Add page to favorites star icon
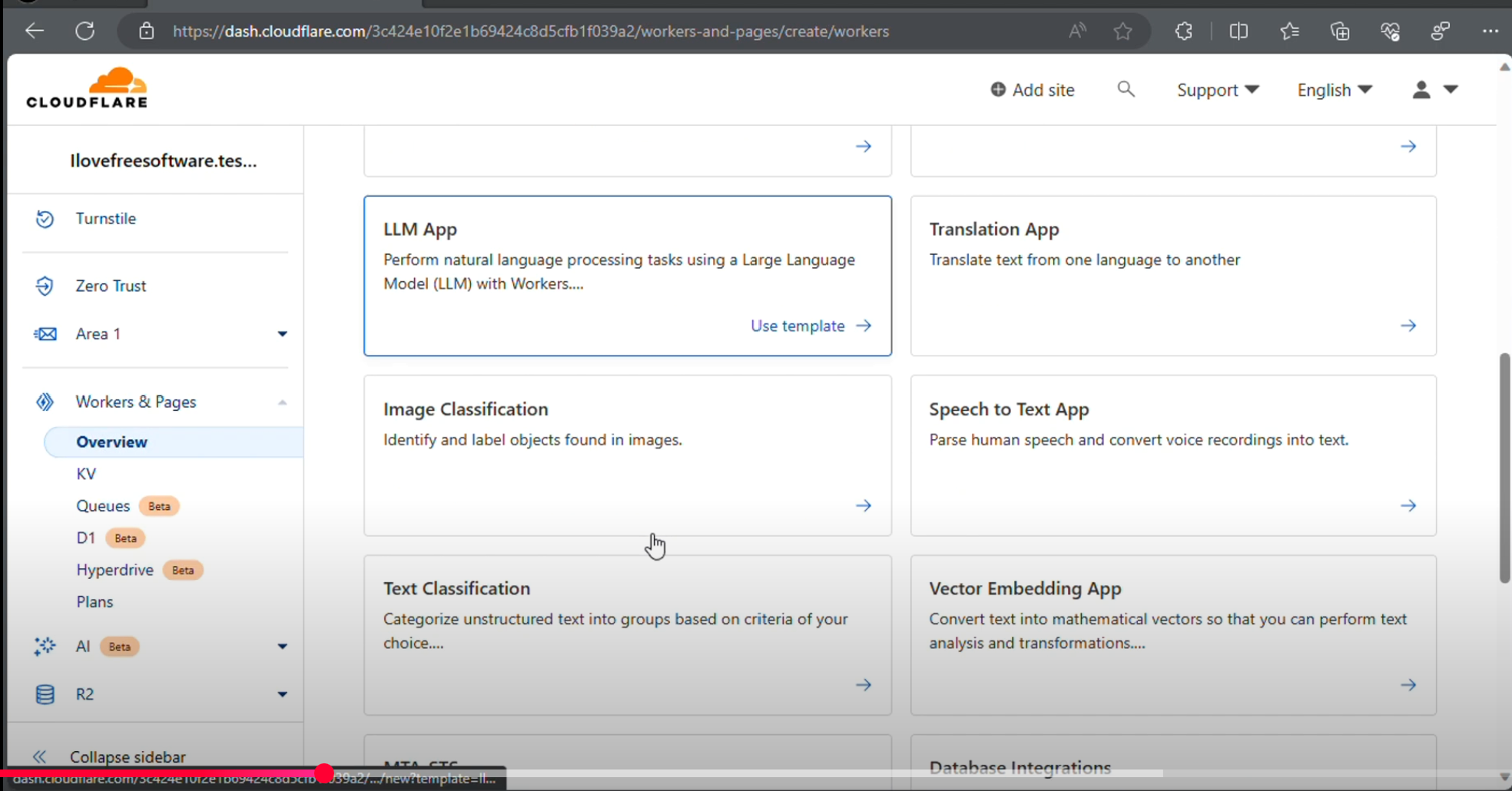 coord(1122,31)
